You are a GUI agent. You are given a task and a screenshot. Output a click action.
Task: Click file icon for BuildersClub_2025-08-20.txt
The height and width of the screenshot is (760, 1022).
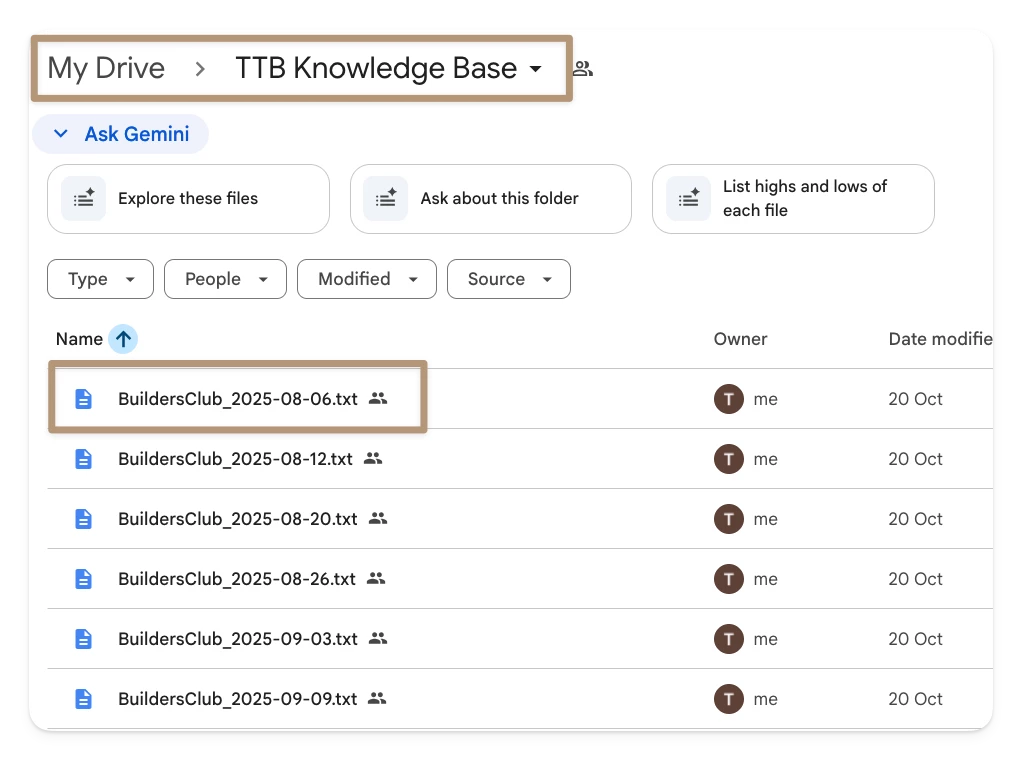[x=83, y=519]
